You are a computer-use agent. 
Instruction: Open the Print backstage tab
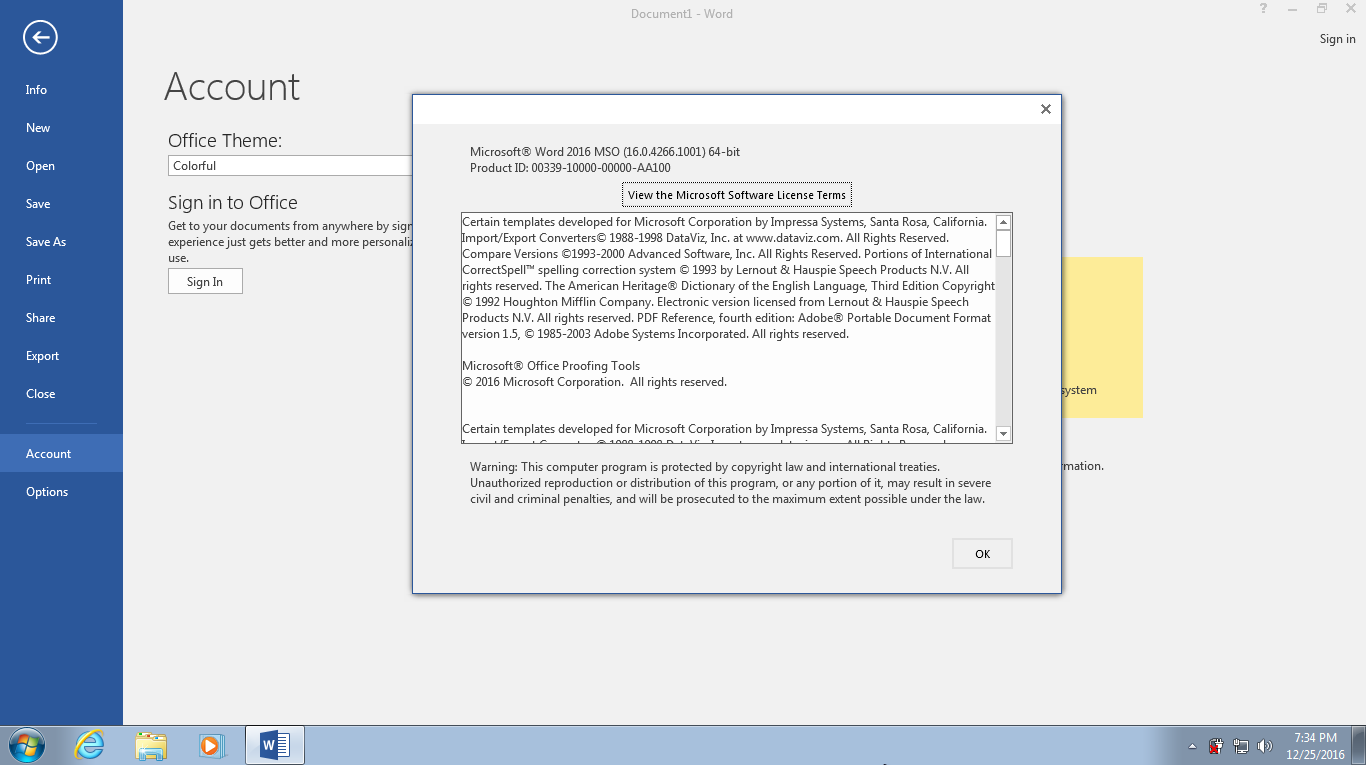click(61, 280)
